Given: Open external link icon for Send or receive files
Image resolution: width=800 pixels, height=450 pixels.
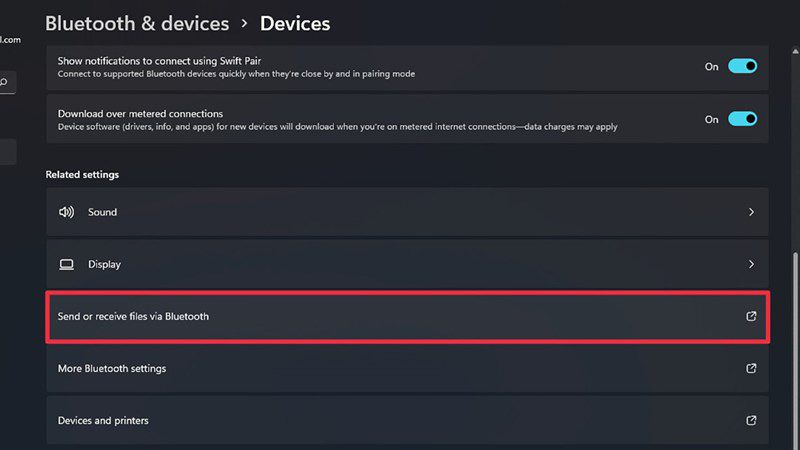Looking at the screenshot, I should (751, 316).
